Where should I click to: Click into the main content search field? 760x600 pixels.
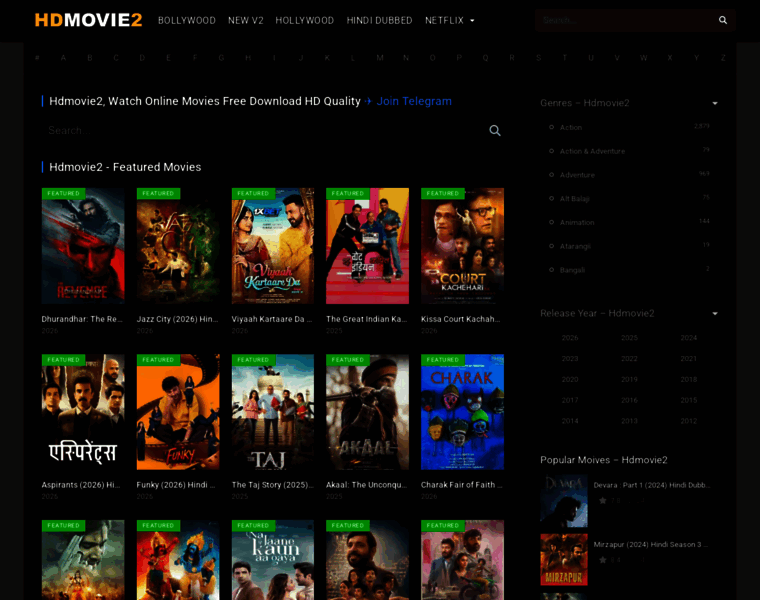point(260,130)
